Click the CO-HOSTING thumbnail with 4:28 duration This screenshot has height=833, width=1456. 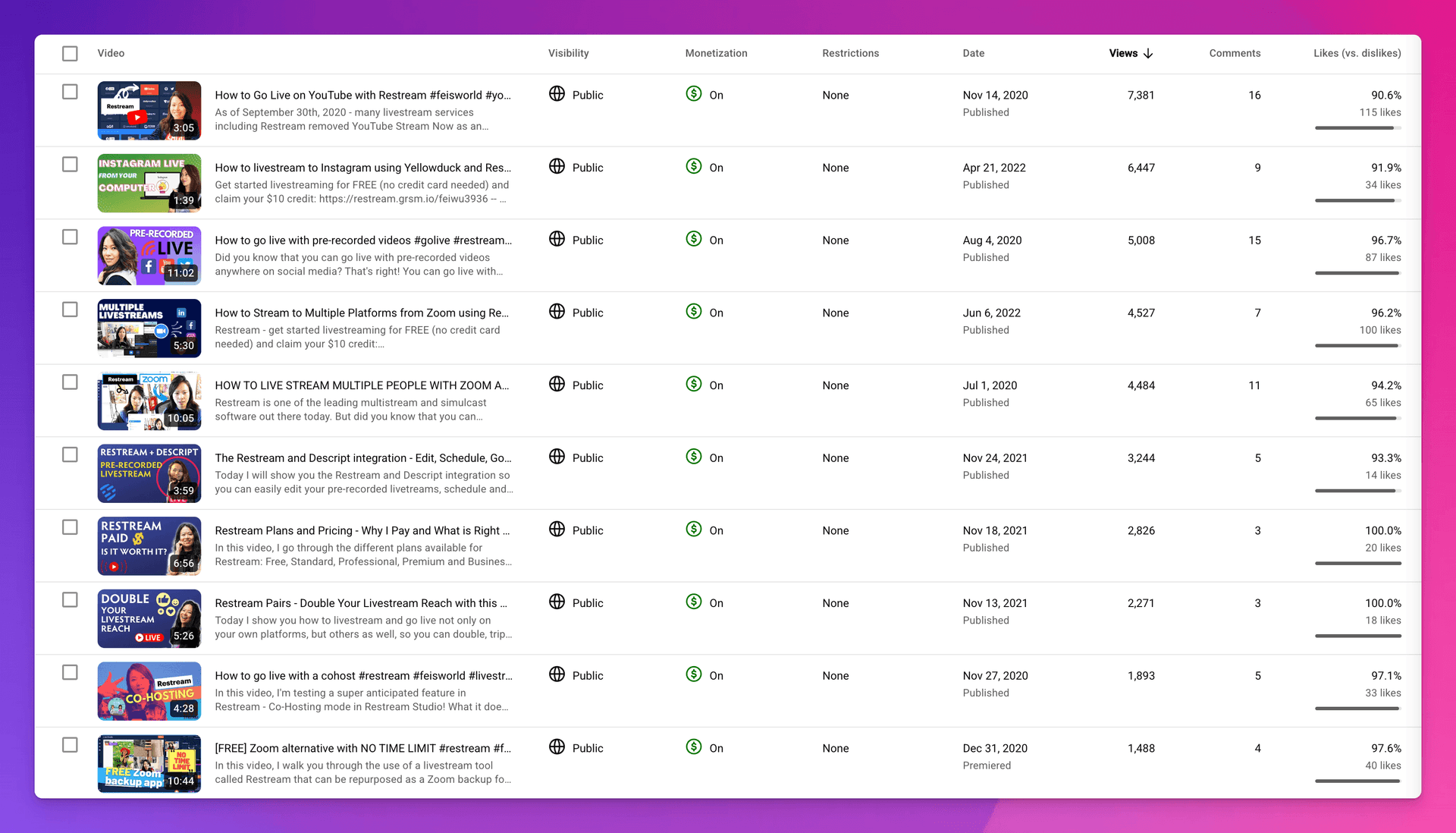click(x=149, y=691)
